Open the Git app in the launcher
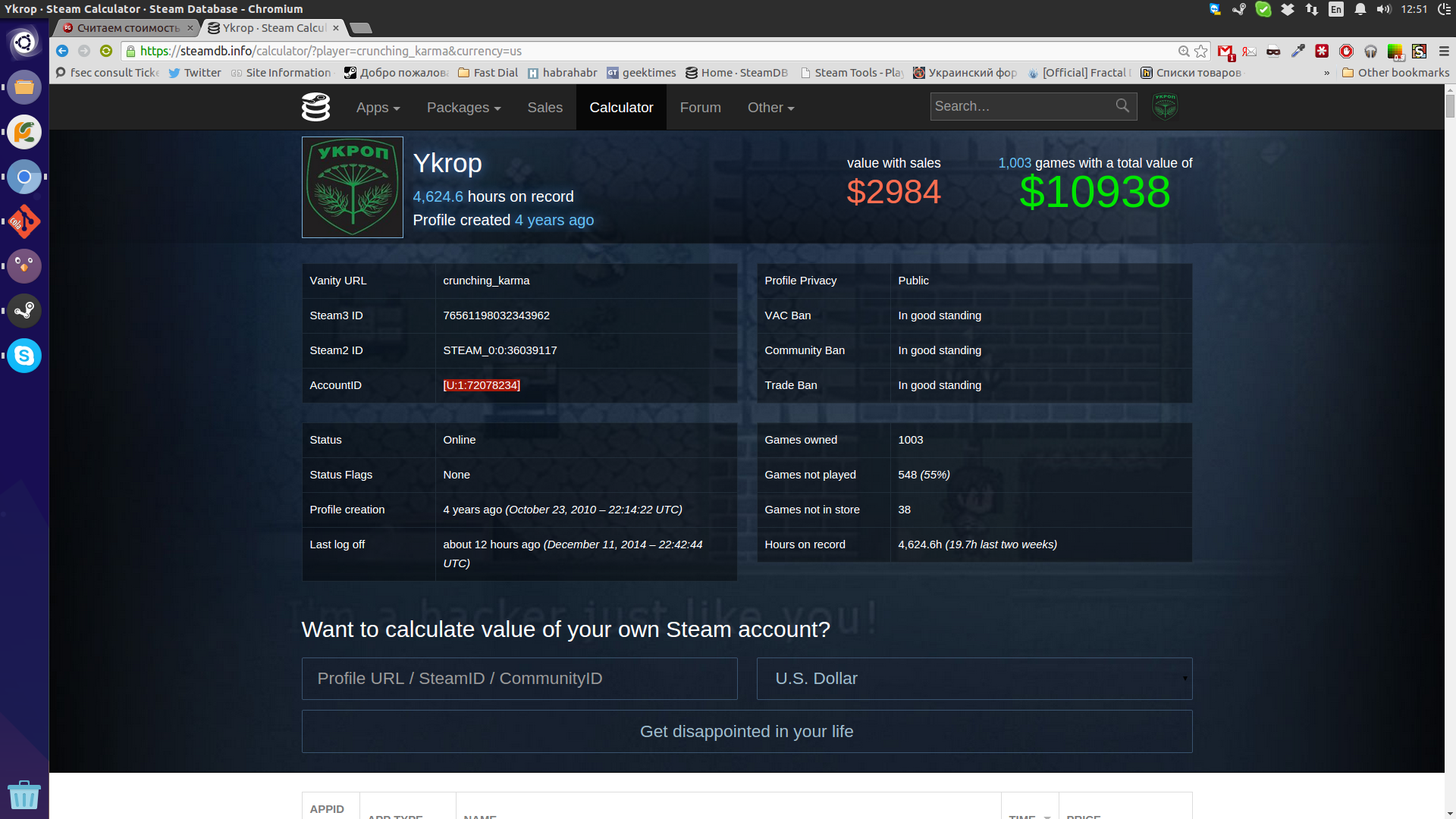Viewport: 1456px width, 819px height. point(24,221)
